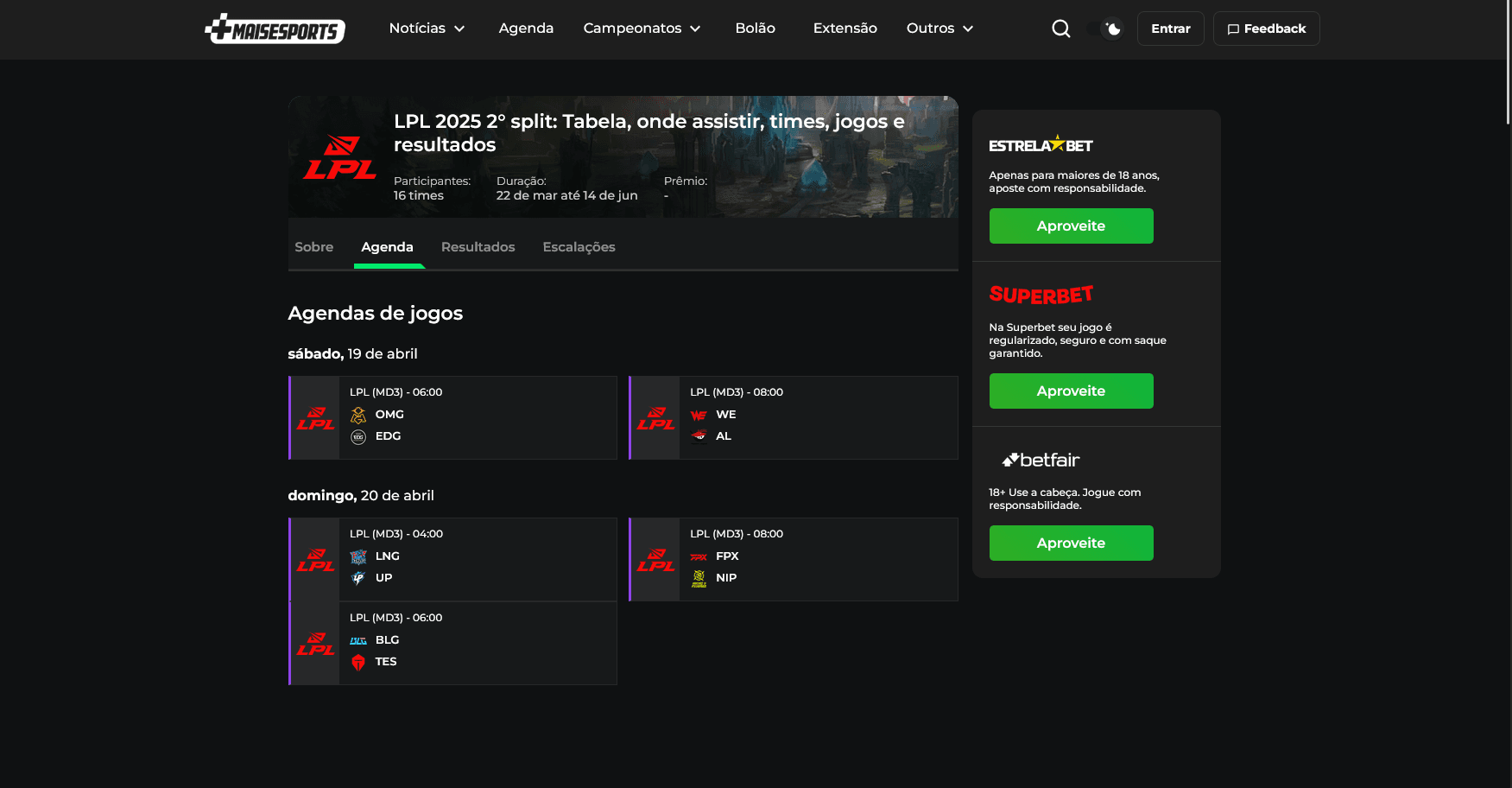Click the 'LPL (MD3) - 06:00' text above BLG
Screen dimensions: 1512x788
(x=396, y=618)
